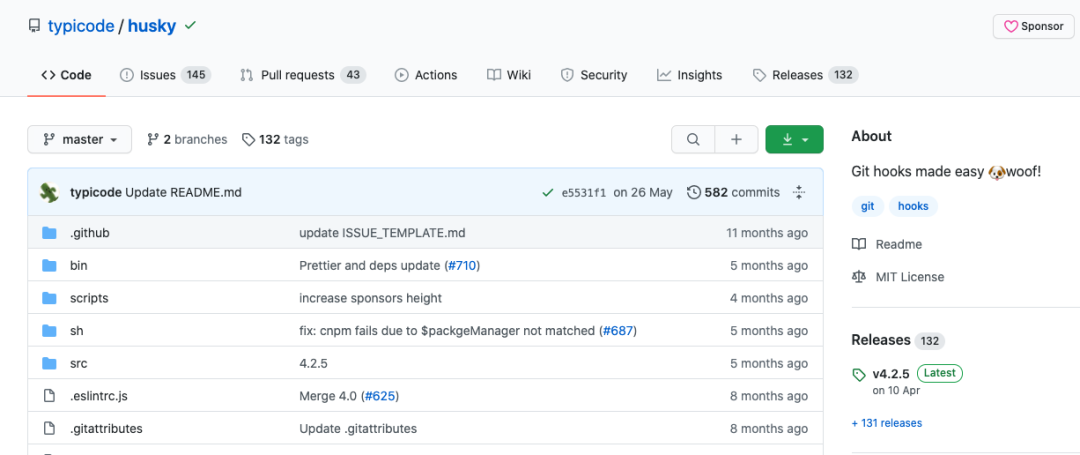1080x455 pixels.
Task: Switch to the Issues tab
Action: [x=165, y=75]
